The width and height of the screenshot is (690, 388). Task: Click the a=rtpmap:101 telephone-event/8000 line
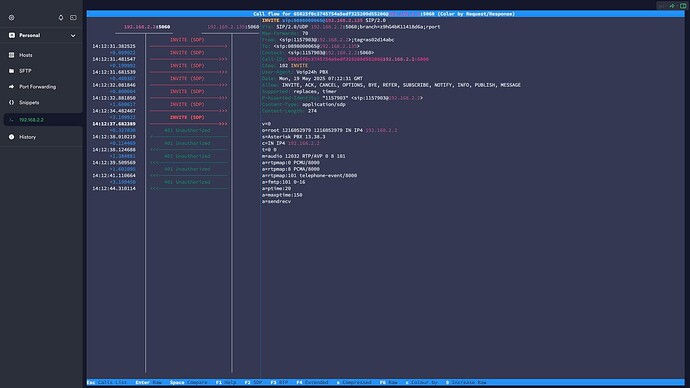309,176
